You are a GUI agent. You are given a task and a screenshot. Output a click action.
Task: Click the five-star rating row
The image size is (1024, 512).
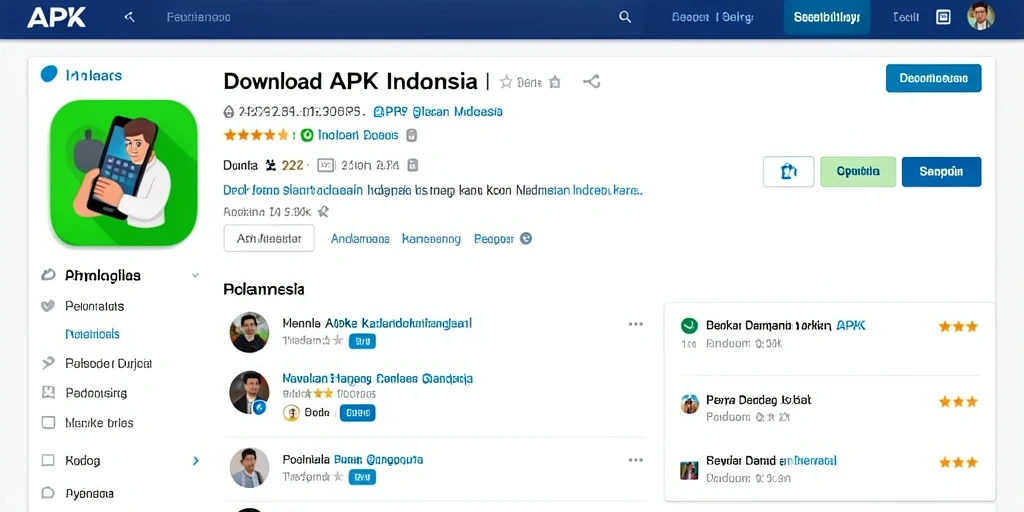(x=256, y=135)
